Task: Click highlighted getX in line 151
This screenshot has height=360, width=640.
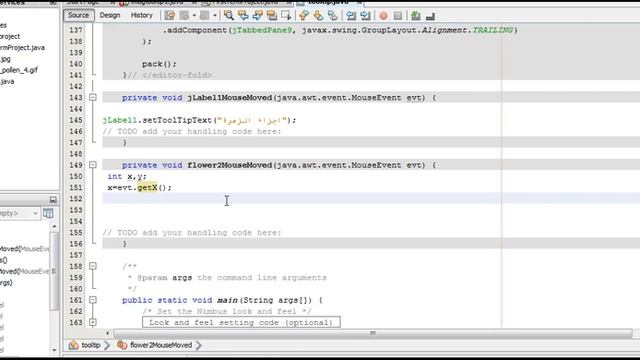Action: click(x=147, y=187)
